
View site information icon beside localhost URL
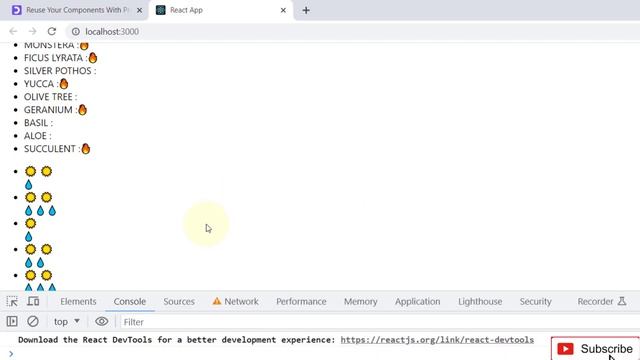click(x=76, y=31)
